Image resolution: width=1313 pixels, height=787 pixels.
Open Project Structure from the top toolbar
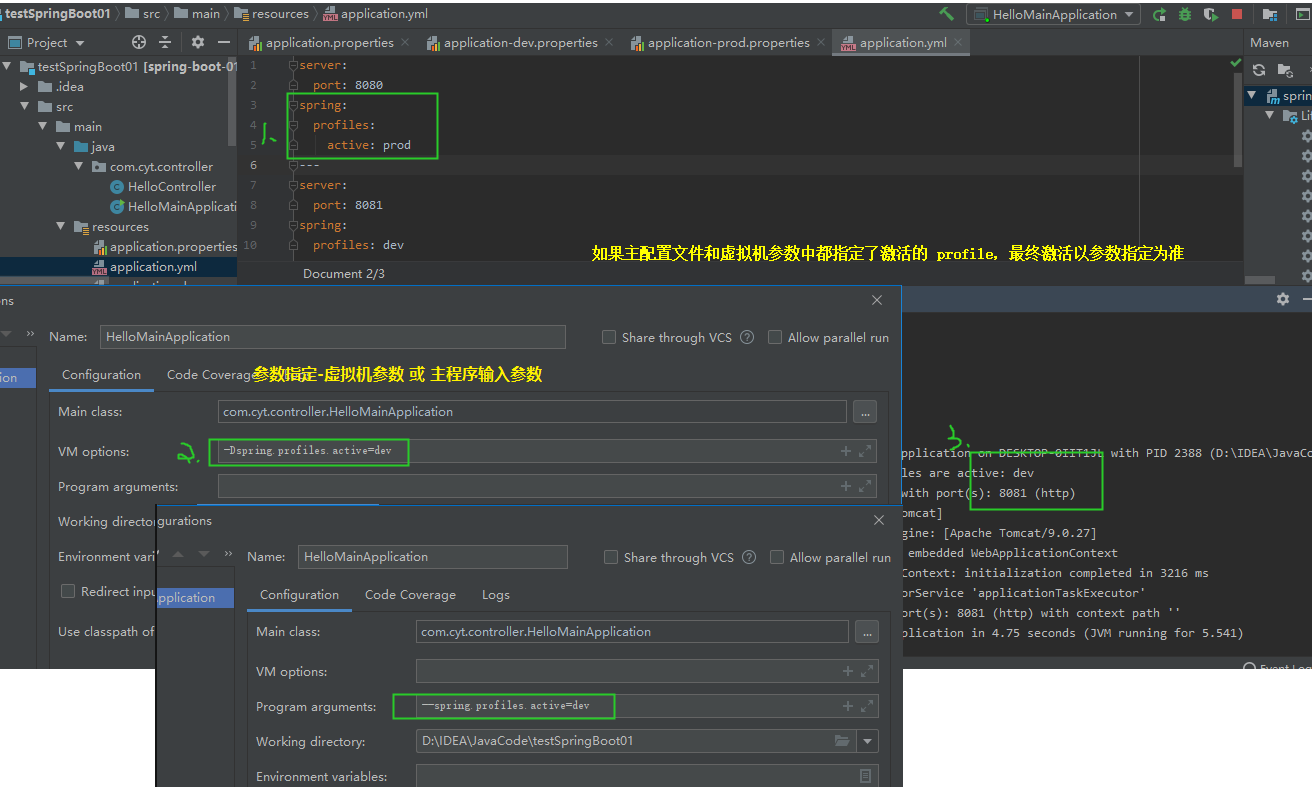[x=1270, y=14]
